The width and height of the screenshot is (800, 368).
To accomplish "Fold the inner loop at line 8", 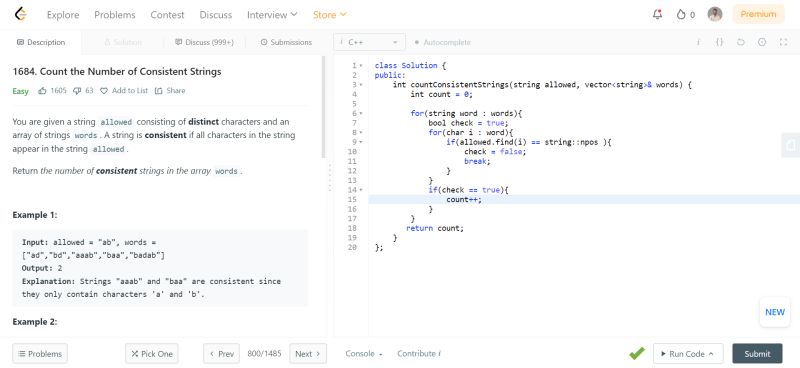I will (361, 133).
